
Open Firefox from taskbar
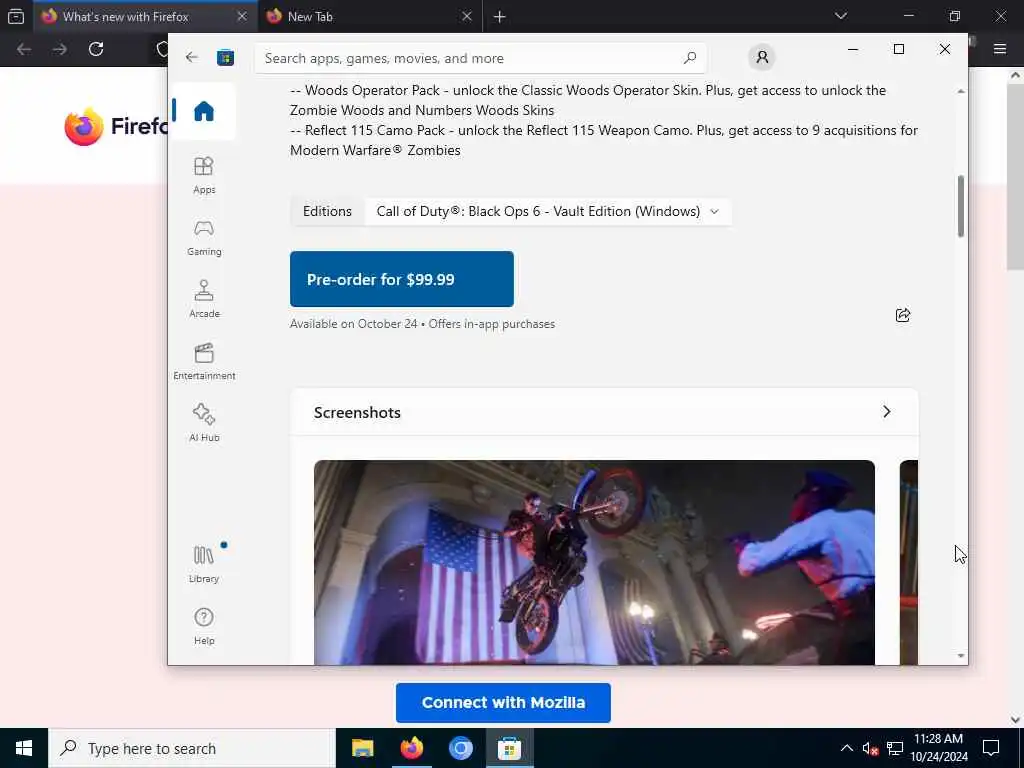pos(411,748)
